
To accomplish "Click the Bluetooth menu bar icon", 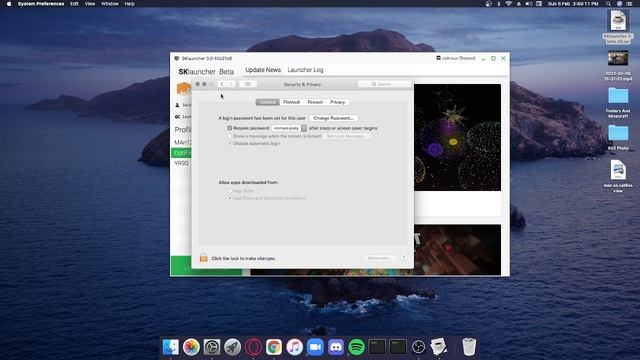I will pos(499,4).
